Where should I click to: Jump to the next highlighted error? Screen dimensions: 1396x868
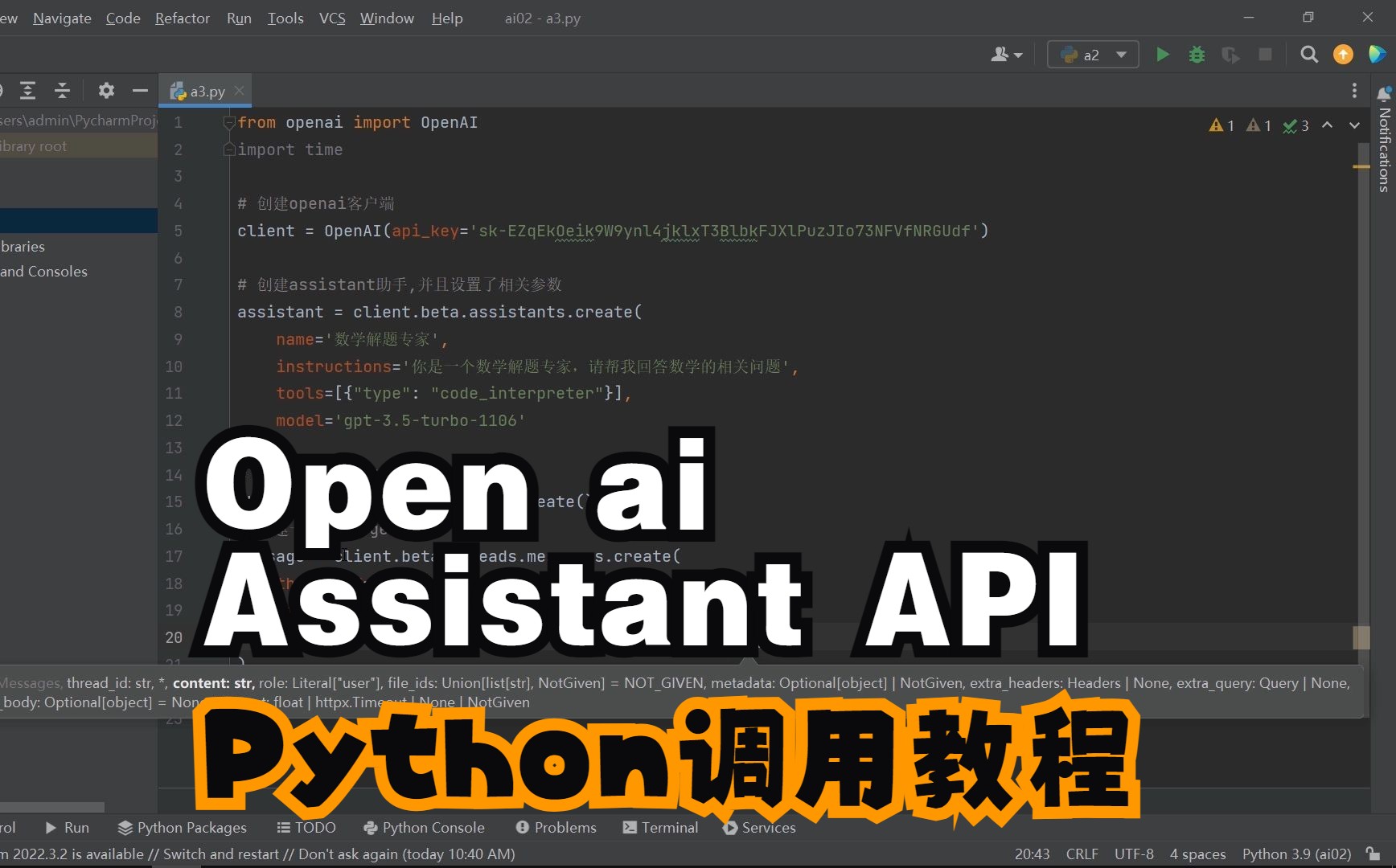(x=1354, y=125)
